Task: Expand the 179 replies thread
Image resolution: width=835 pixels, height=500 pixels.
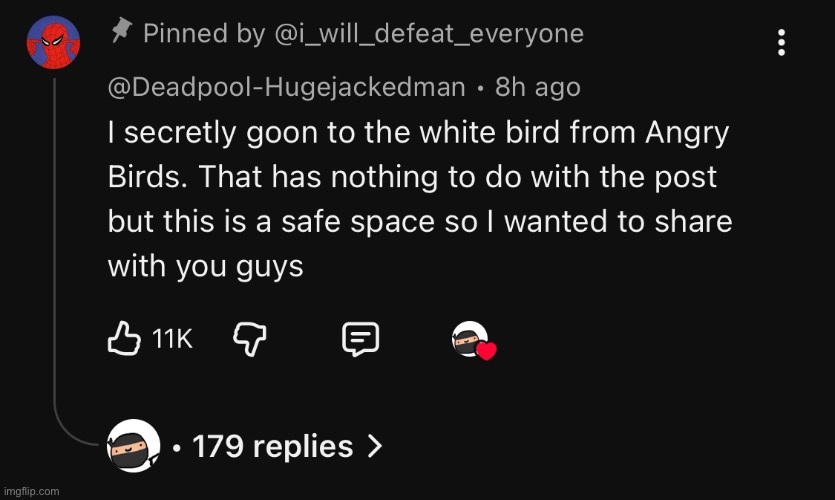Action: coord(272,446)
